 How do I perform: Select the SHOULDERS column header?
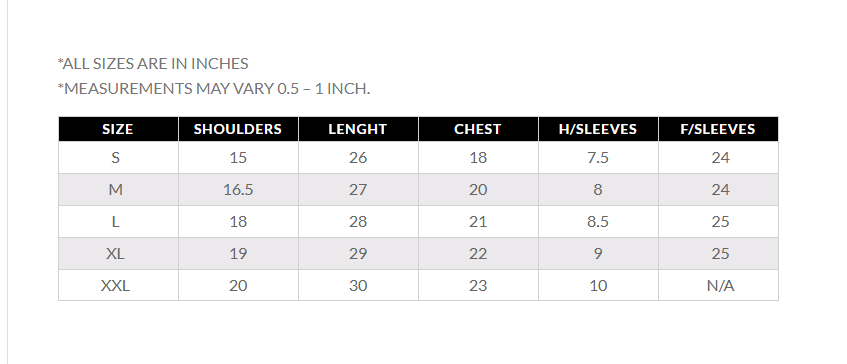pyautogui.click(x=238, y=129)
